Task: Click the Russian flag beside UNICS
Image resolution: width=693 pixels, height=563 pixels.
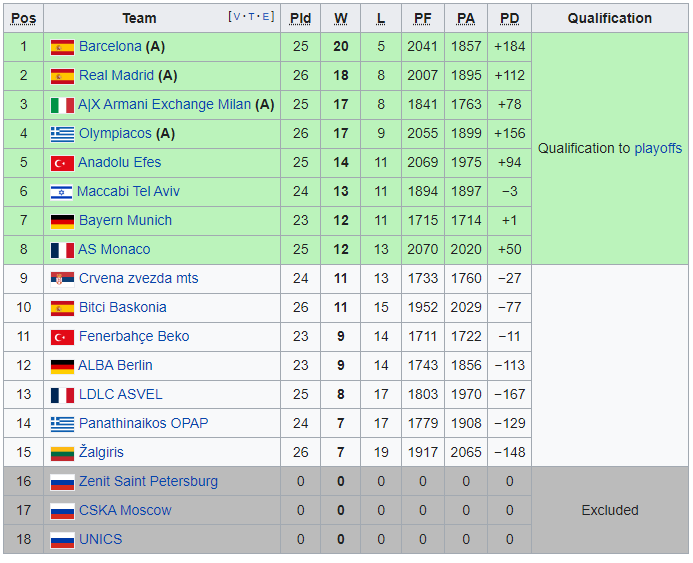Action: click(62, 540)
